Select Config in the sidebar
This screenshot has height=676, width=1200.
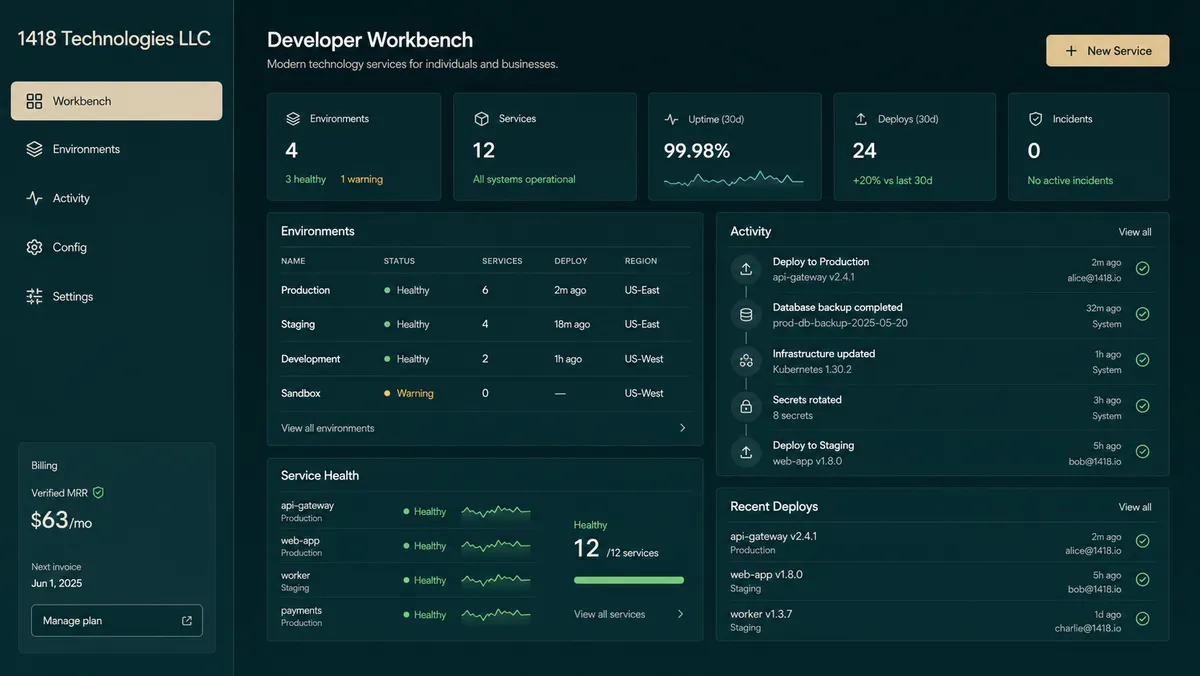pyautogui.click(x=116, y=247)
